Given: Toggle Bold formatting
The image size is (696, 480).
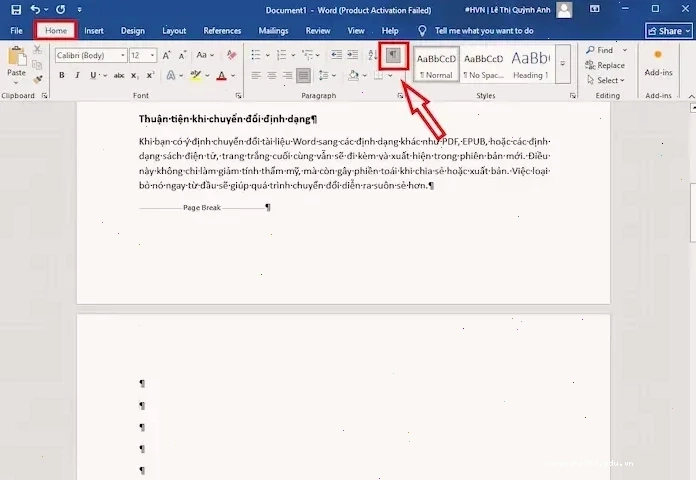Looking at the screenshot, I should [x=62, y=75].
